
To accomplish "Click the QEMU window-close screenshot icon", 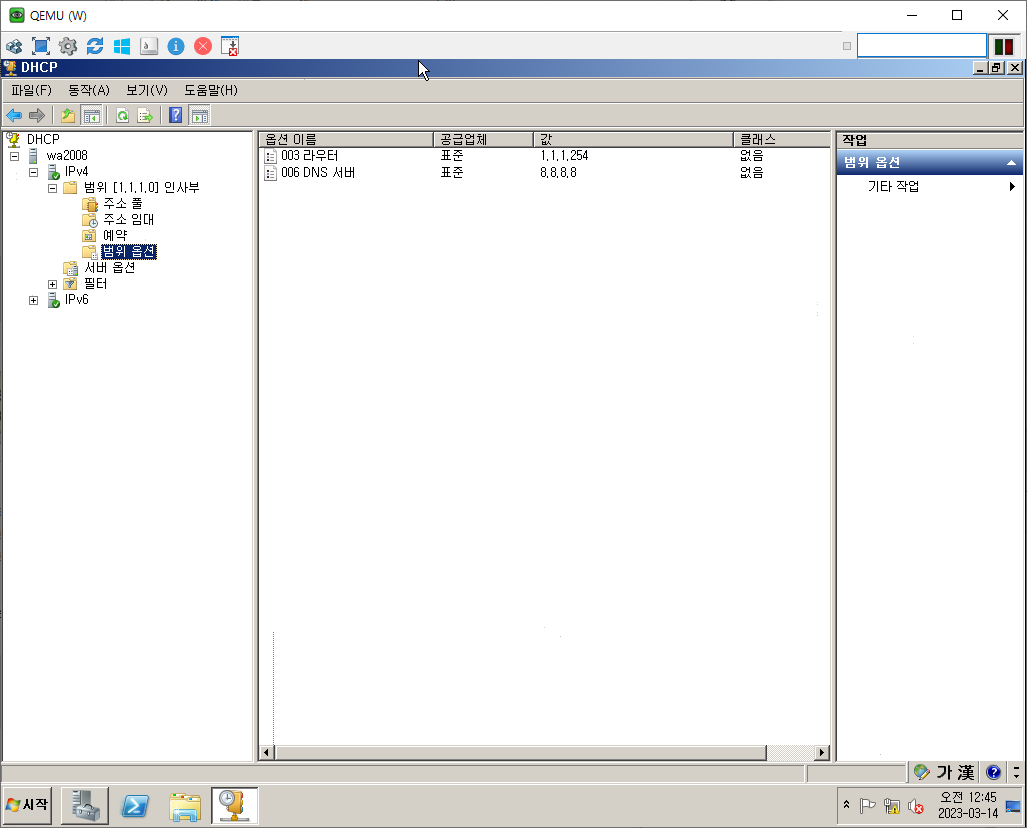I will (x=230, y=46).
